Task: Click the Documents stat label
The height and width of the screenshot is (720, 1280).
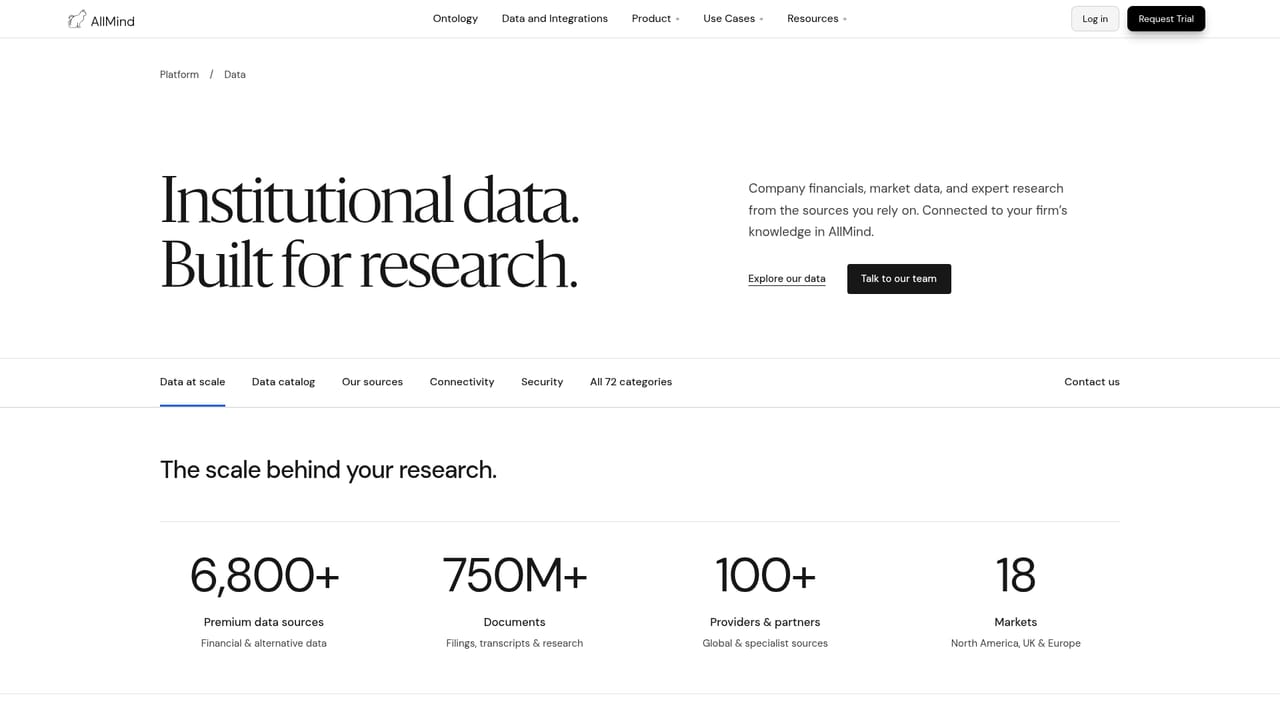Action: click(514, 622)
